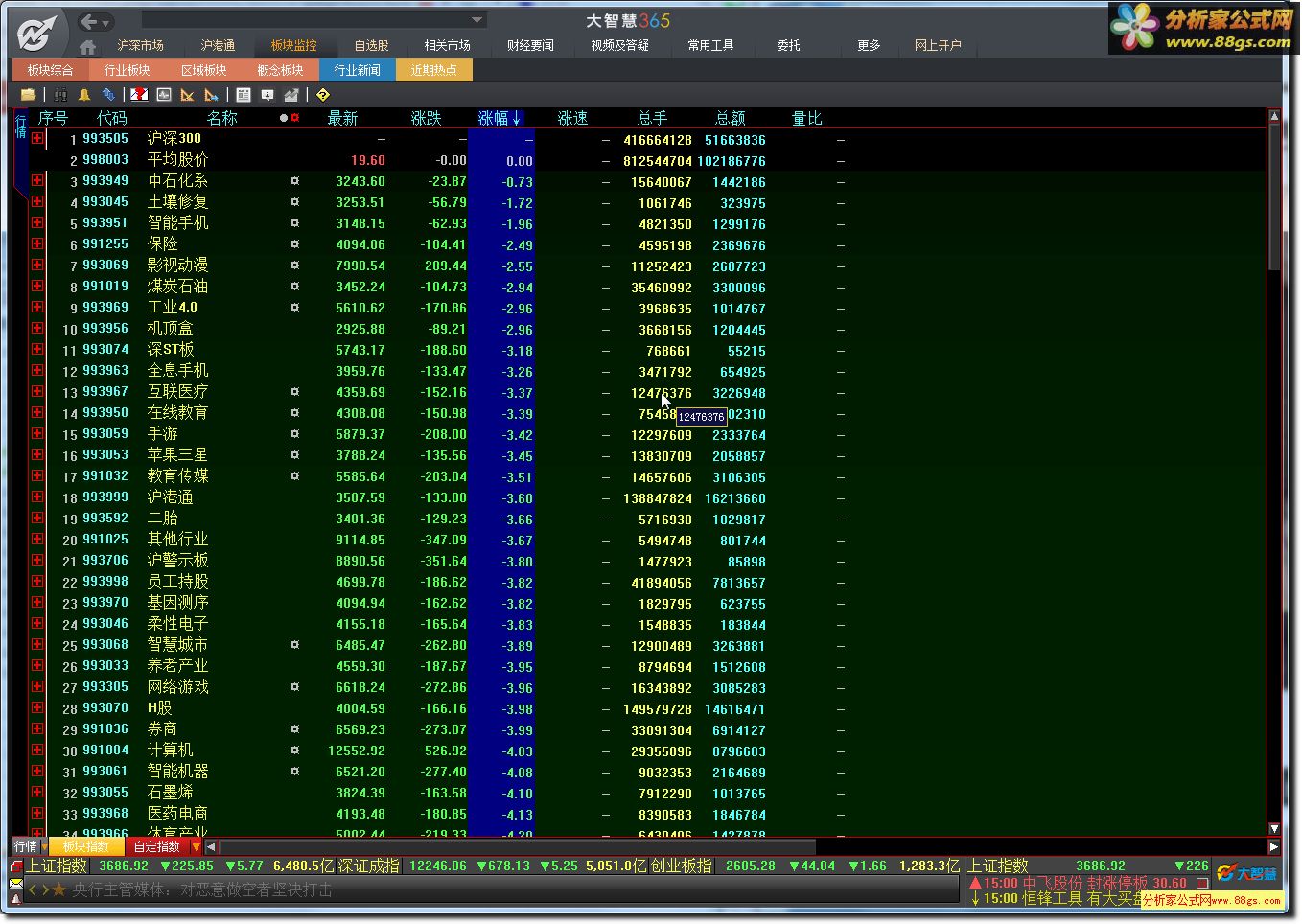Image resolution: width=1302 pixels, height=924 pixels.
Task: Open 常用工具 in the top bar
Action: pos(710,45)
